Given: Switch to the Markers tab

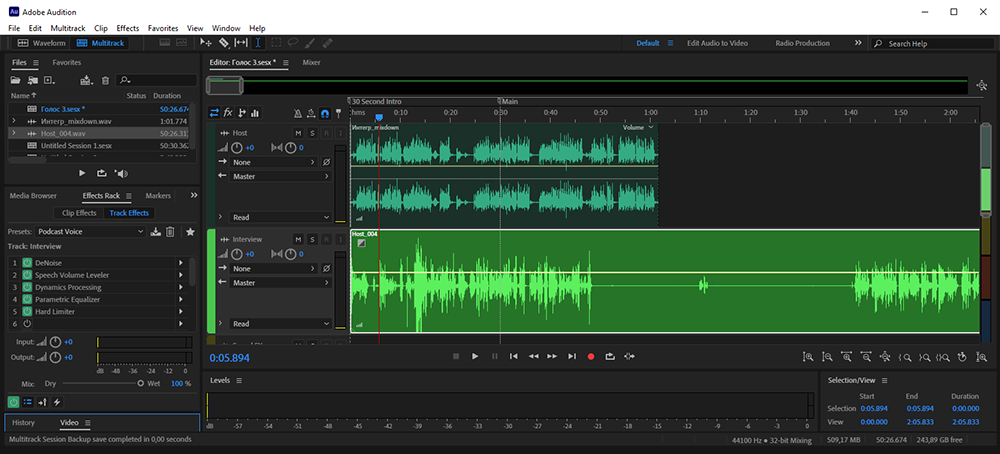Looking at the screenshot, I should tap(158, 196).
